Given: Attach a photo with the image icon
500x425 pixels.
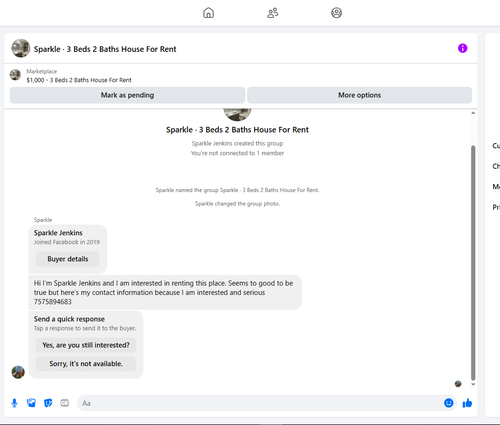Looking at the screenshot, I should click(x=31, y=403).
